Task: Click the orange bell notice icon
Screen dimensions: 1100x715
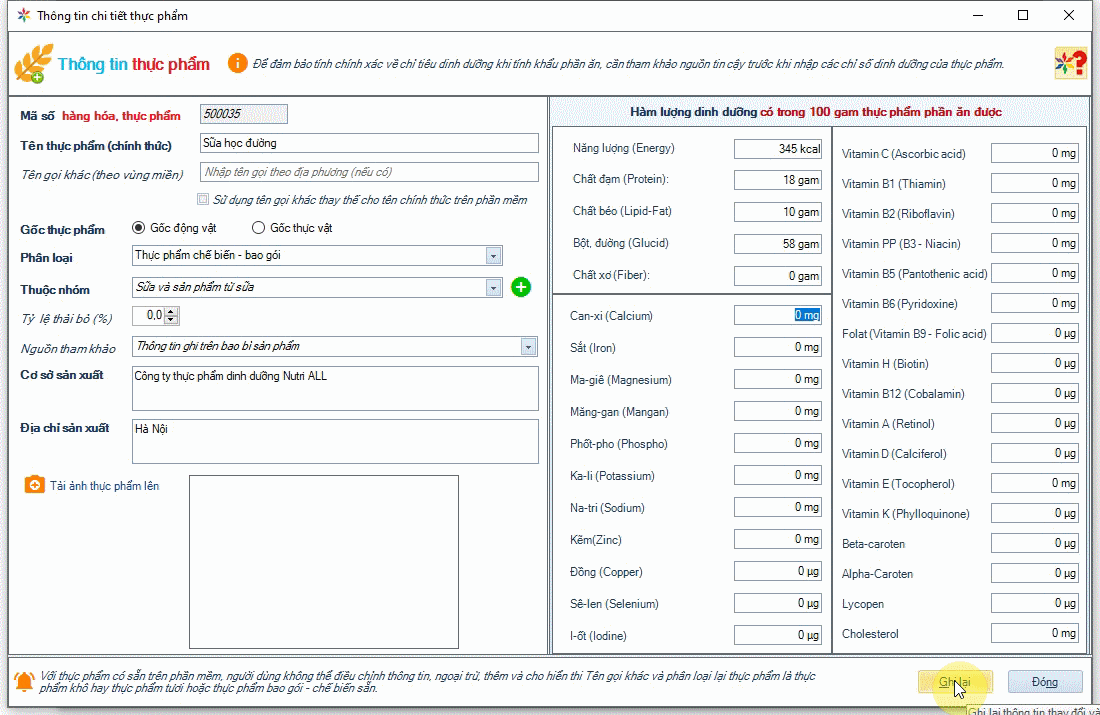Action: coord(24,682)
